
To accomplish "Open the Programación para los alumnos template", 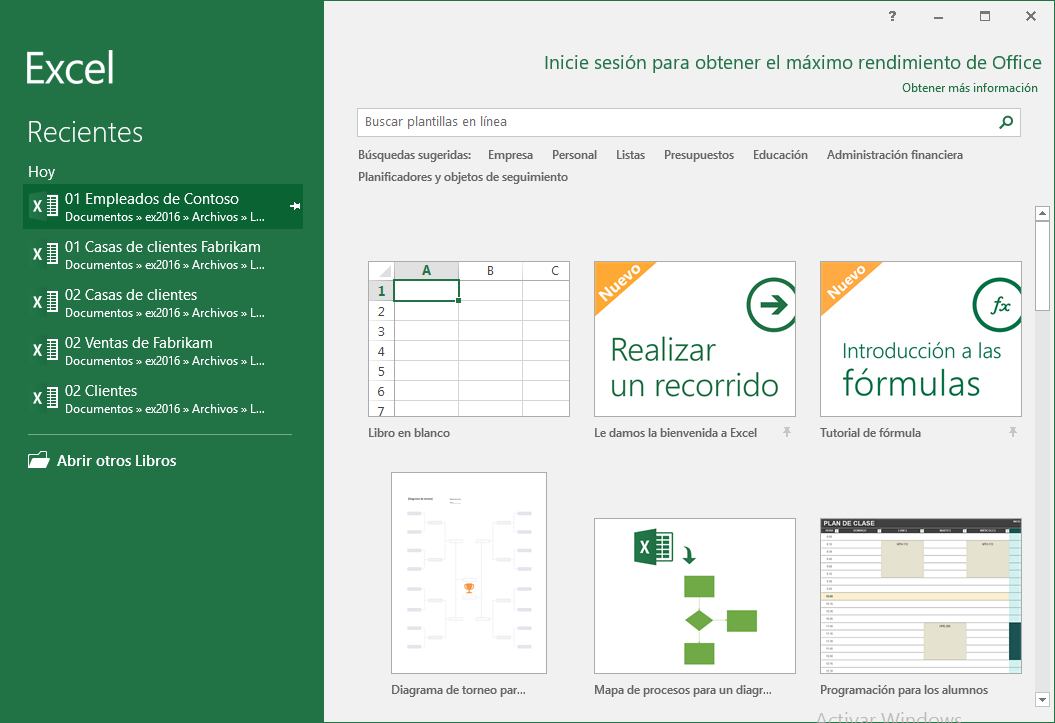I will 920,595.
